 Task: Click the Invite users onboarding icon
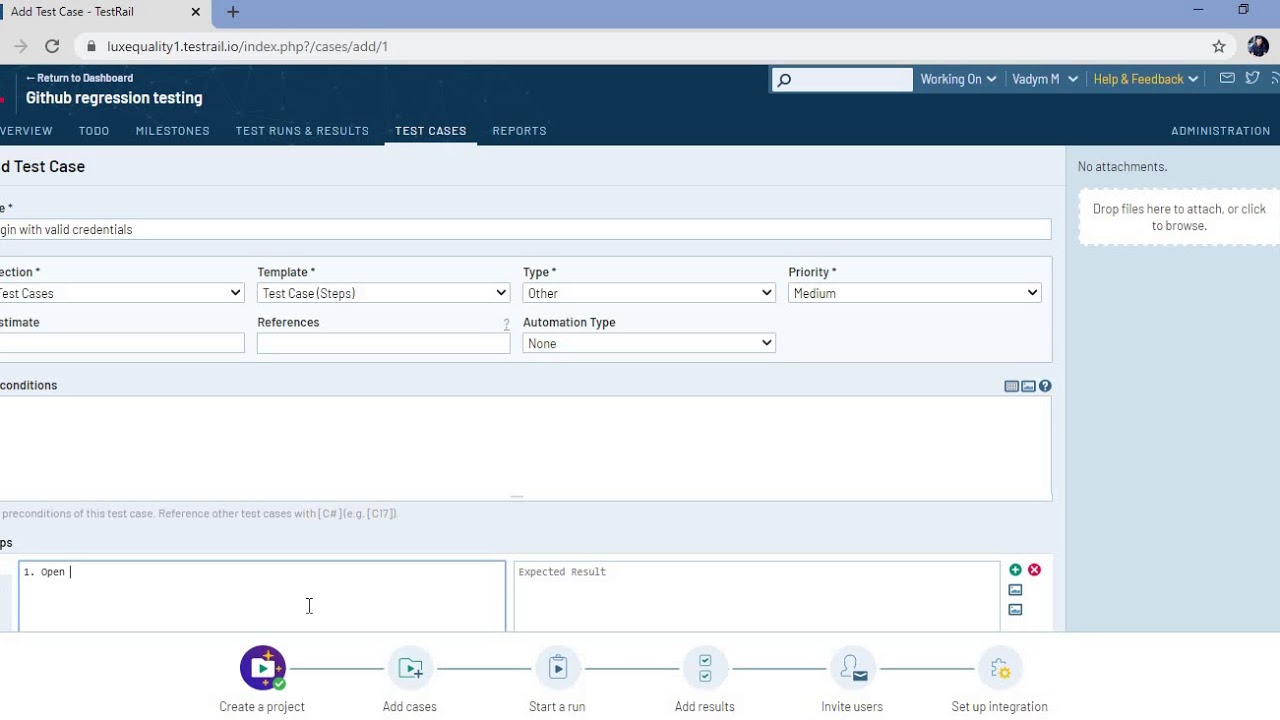click(852, 668)
